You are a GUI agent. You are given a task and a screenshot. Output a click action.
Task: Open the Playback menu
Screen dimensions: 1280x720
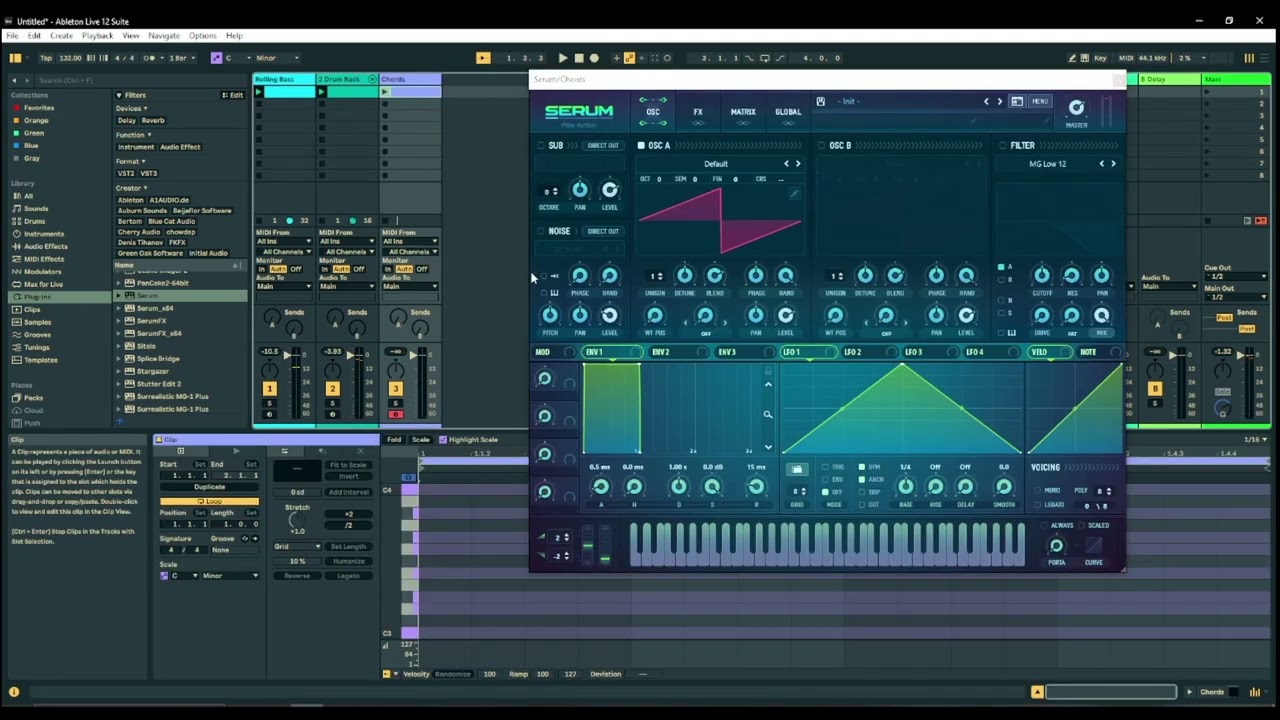(x=97, y=36)
